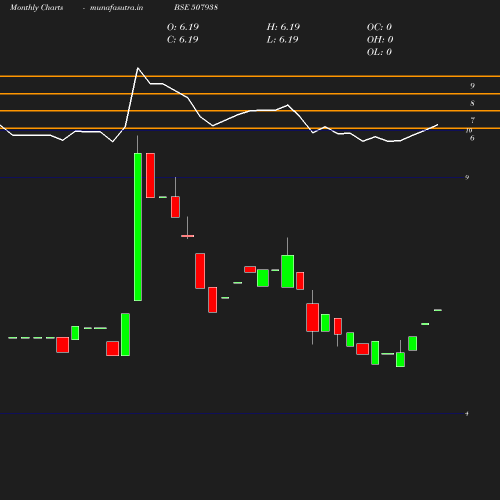Click the "Monthly Charts" title text

click(x=37, y=7)
